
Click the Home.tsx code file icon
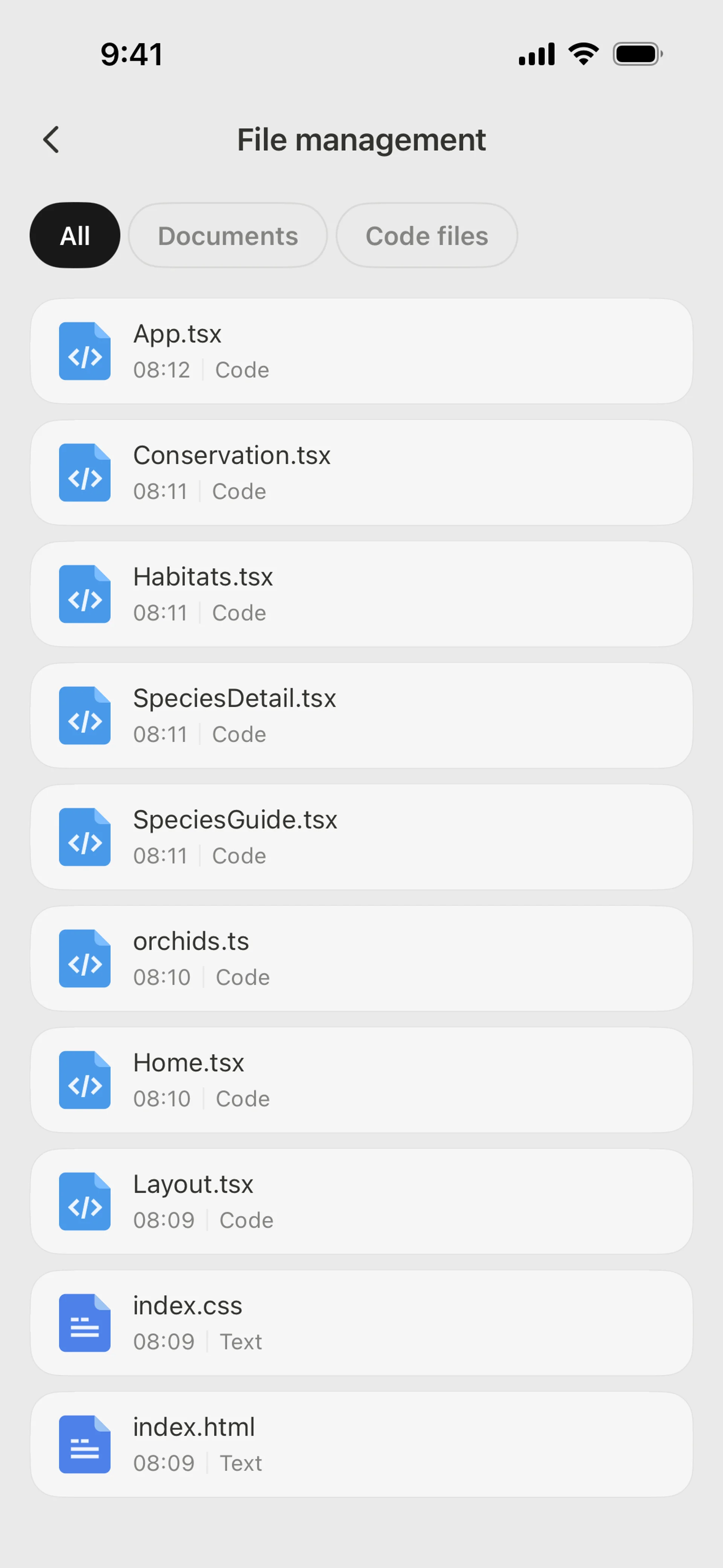point(85,1080)
